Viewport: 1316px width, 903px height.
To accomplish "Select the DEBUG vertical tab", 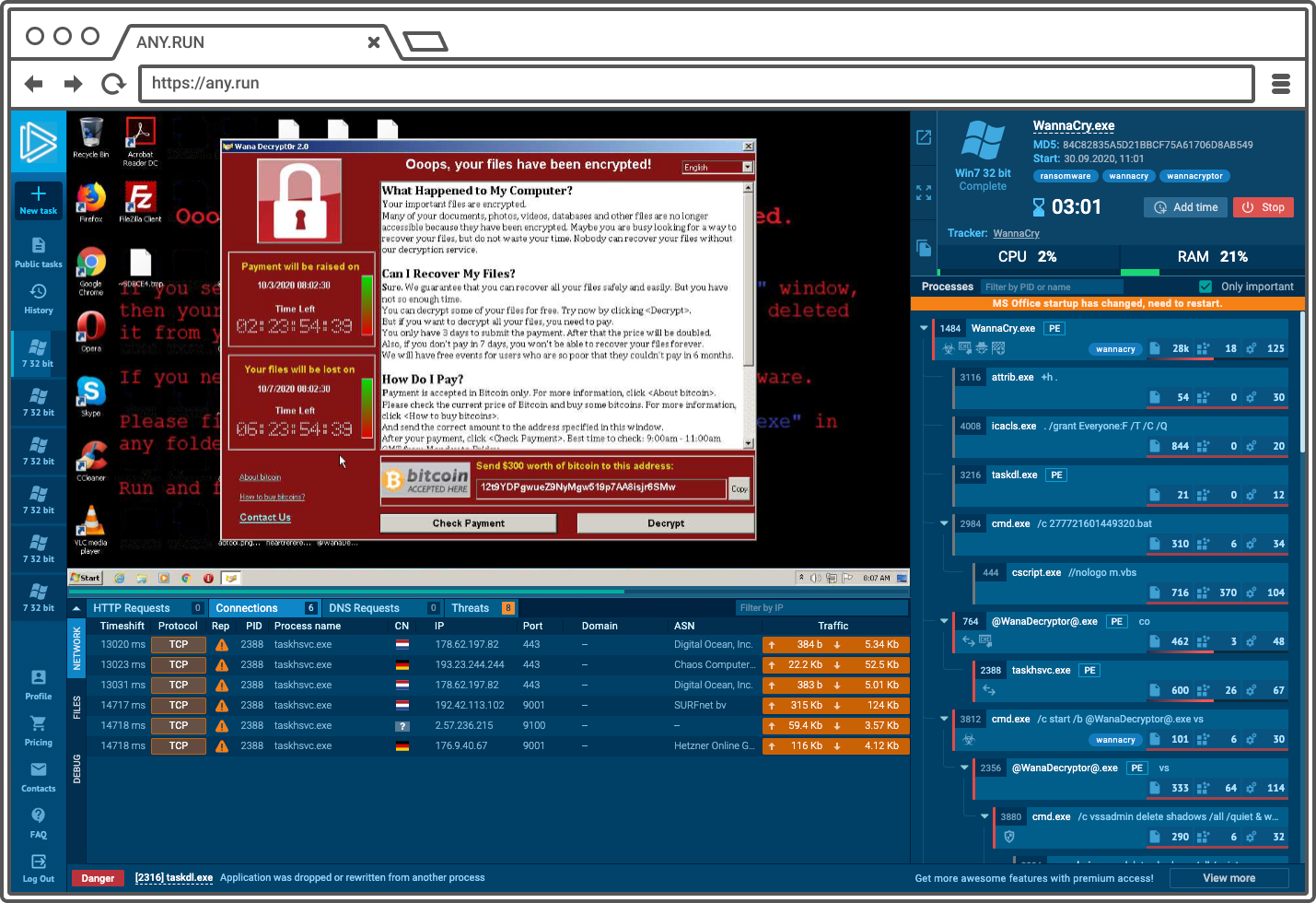I will [x=77, y=768].
